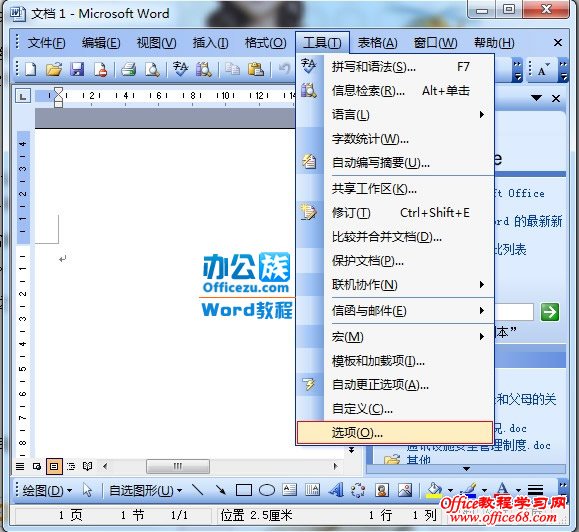This screenshot has width=579, height=532.
Task: Apply the Fill Color bucket
Action: (434, 490)
